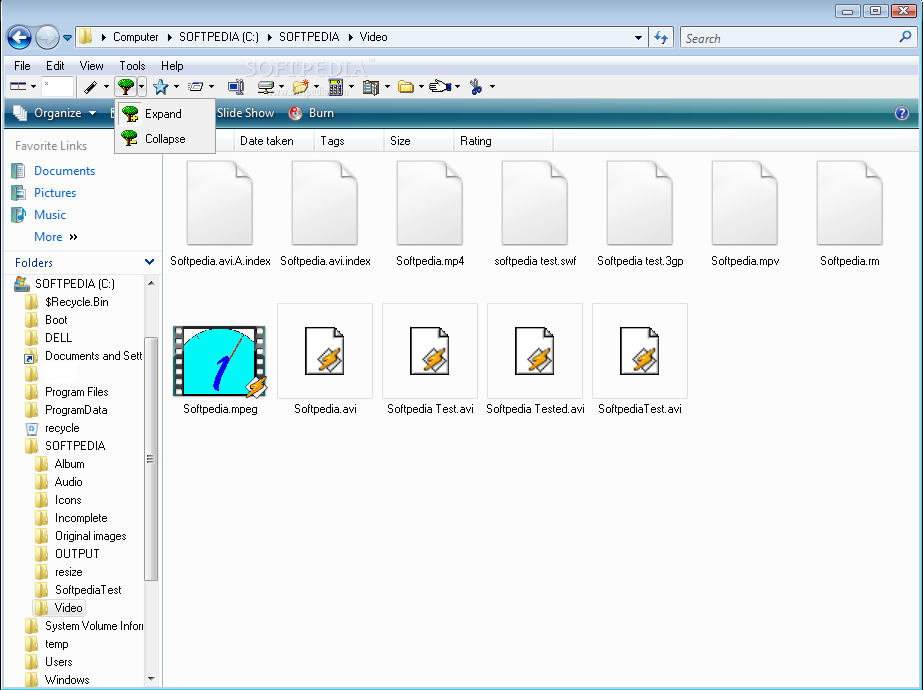This screenshot has height=690, width=923.
Task: Open the Edit menu
Action: pos(55,66)
